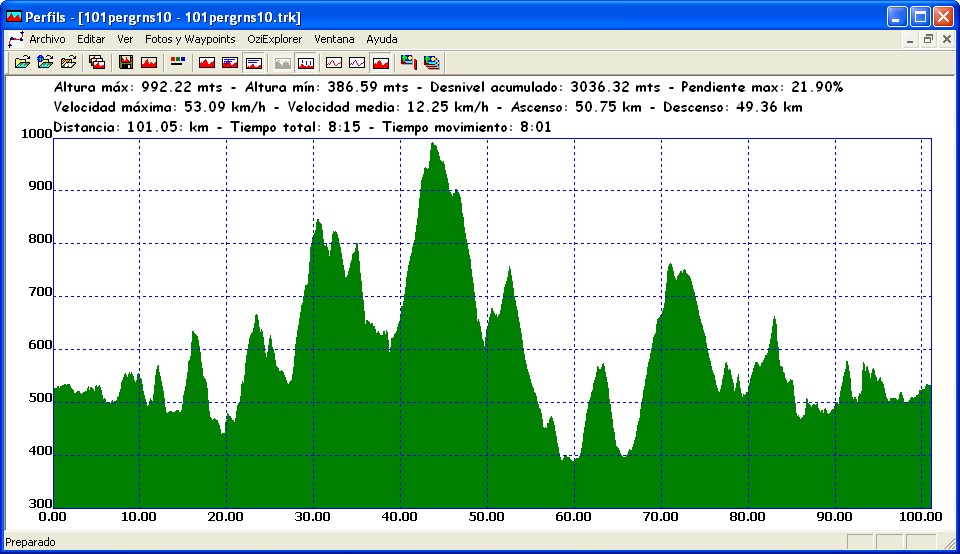Open the OziExplorer menu
Screen dimensions: 960x554
(x=274, y=39)
